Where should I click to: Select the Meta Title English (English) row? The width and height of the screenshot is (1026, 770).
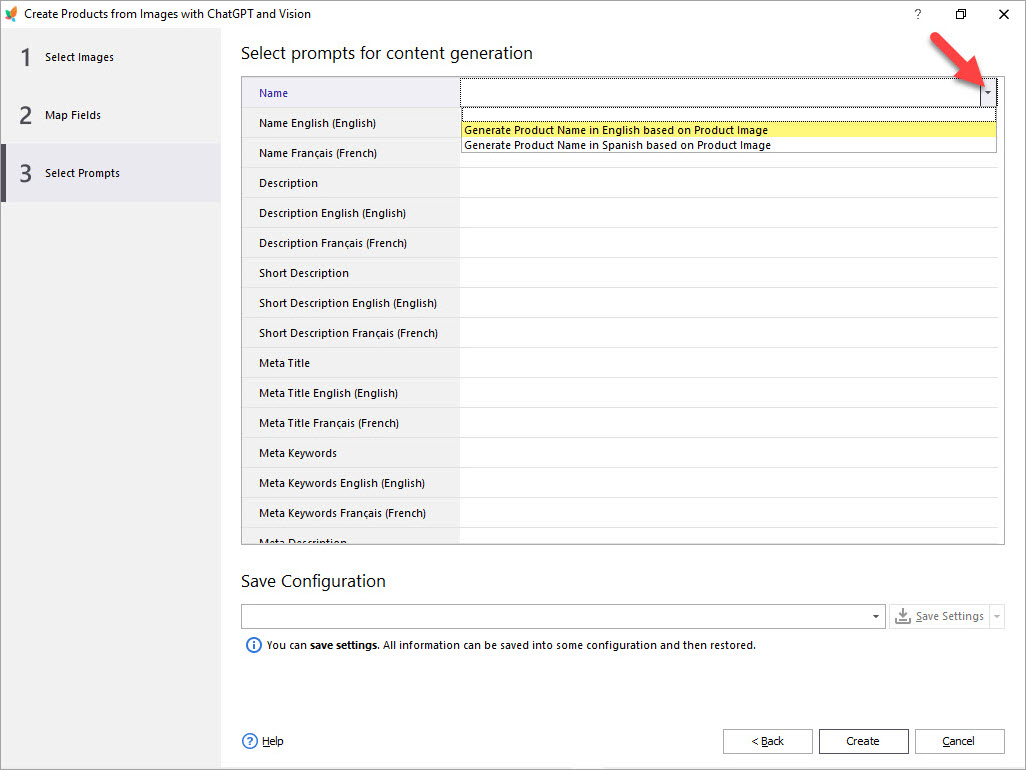(x=351, y=393)
